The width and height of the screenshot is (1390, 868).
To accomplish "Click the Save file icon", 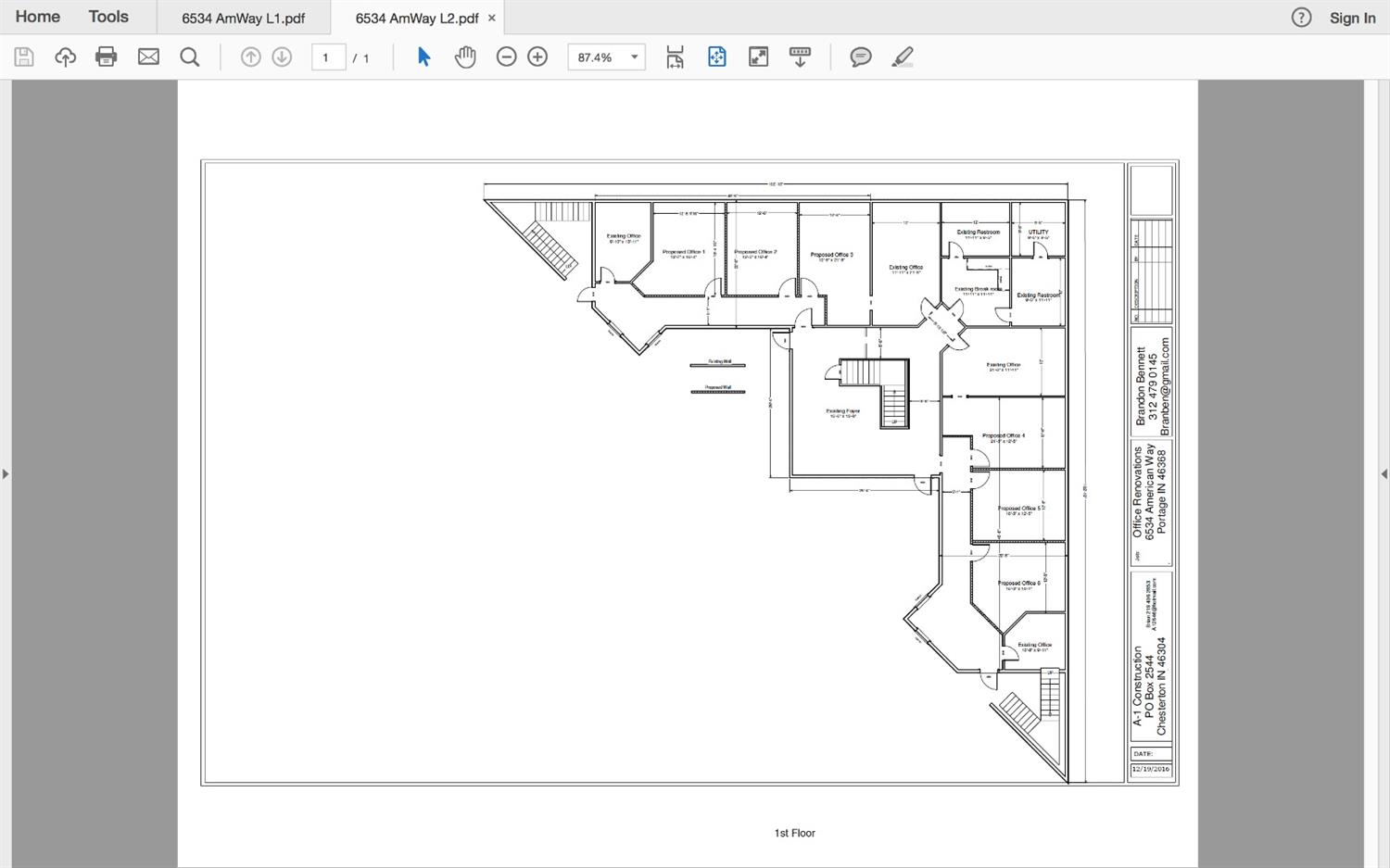I will coord(24,57).
